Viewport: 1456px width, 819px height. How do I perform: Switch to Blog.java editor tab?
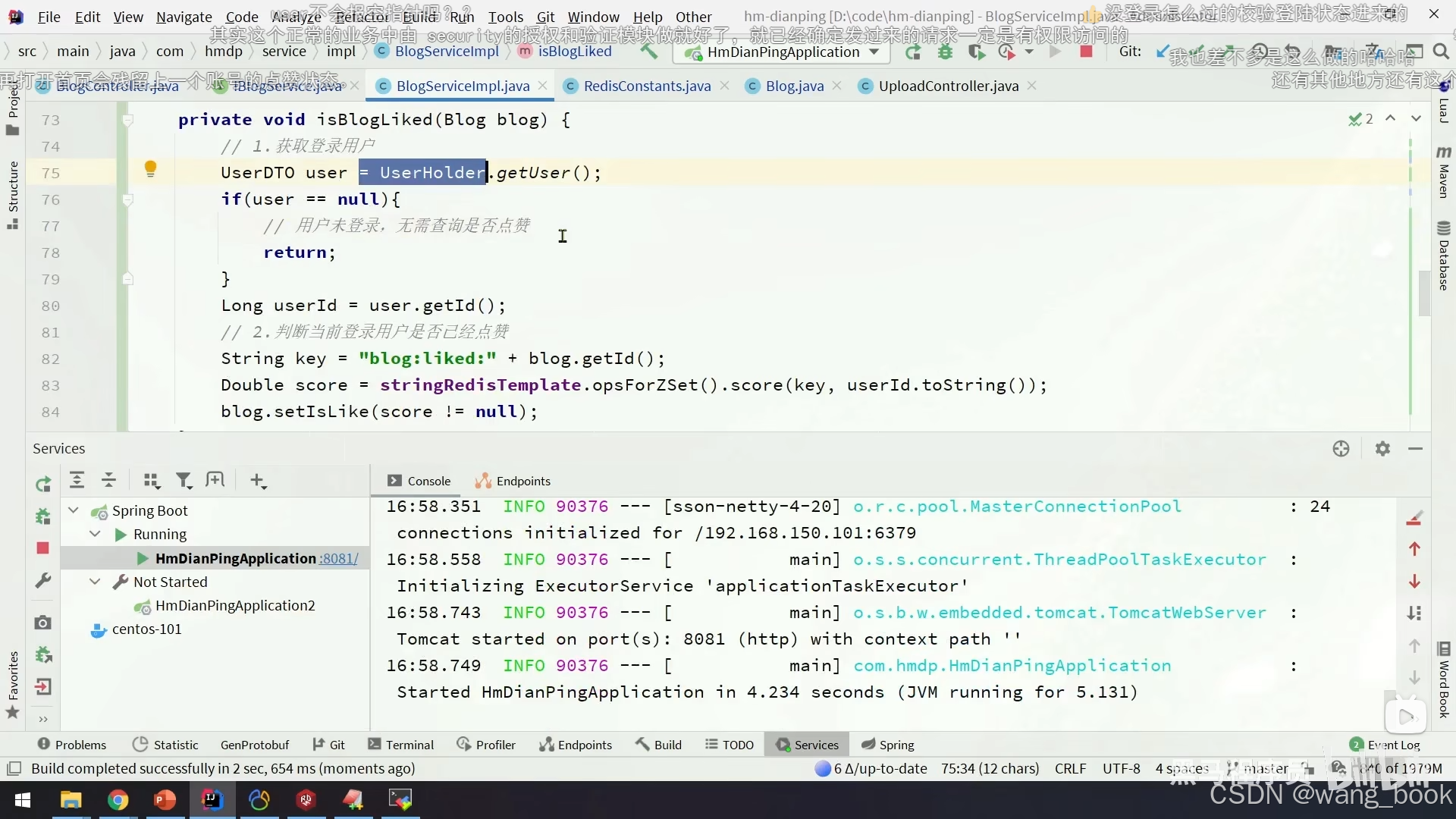tap(794, 86)
